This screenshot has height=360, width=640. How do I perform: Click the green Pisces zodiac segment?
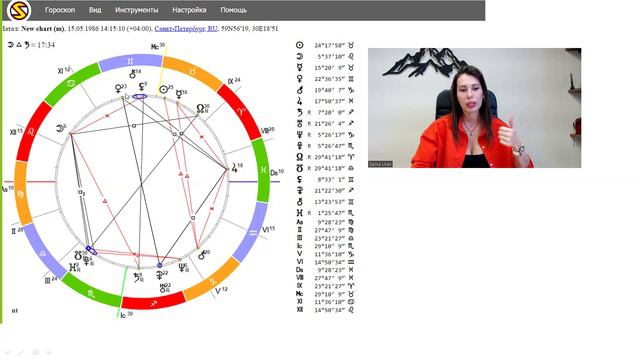(263, 170)
